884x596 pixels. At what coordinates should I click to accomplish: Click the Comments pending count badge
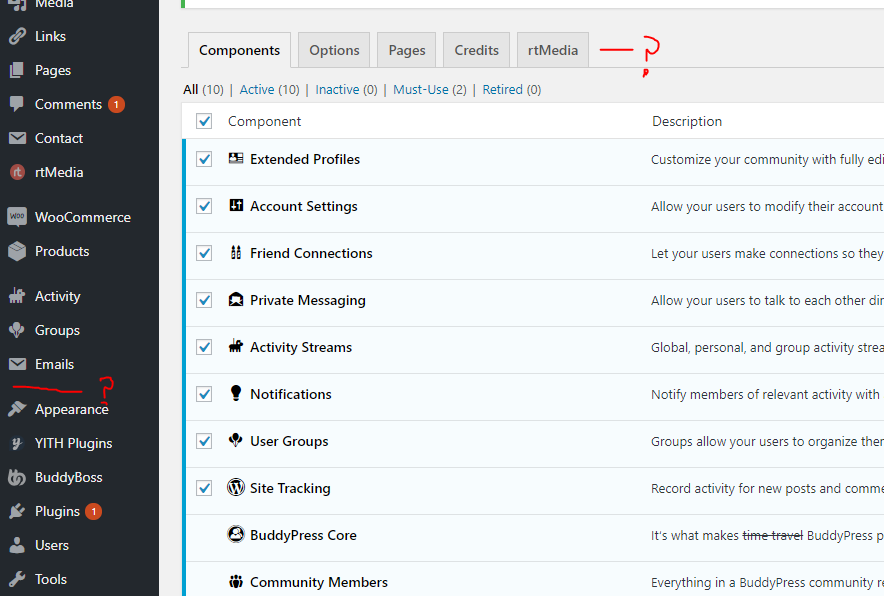117,104
